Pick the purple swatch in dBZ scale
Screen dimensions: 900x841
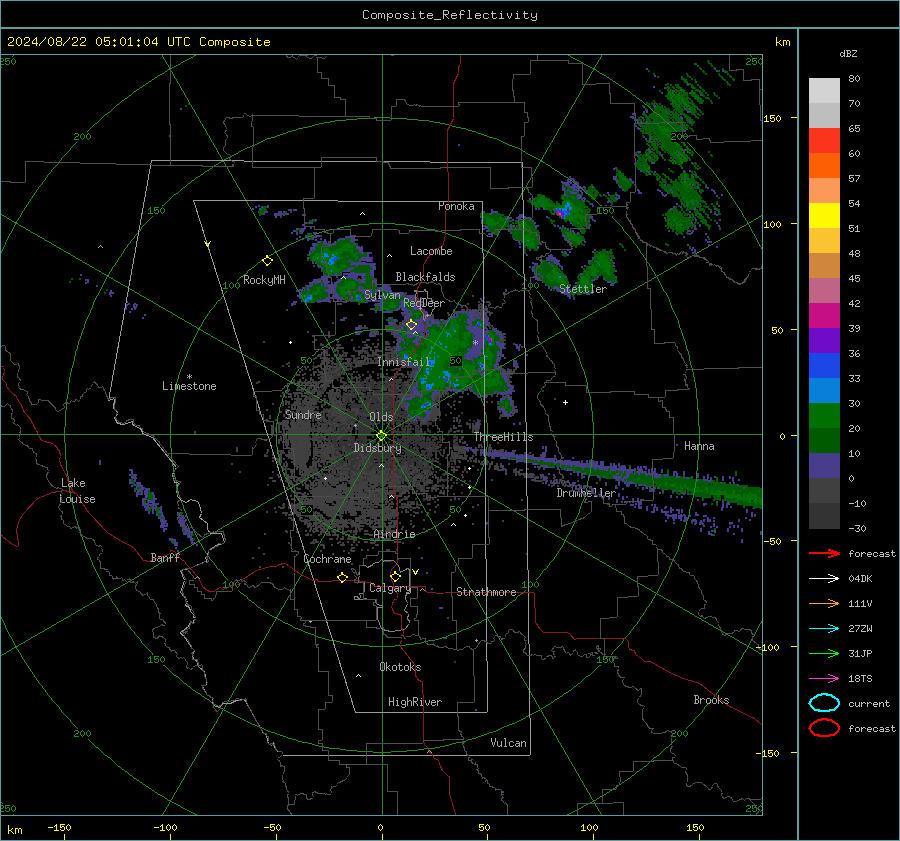[824, 341]
